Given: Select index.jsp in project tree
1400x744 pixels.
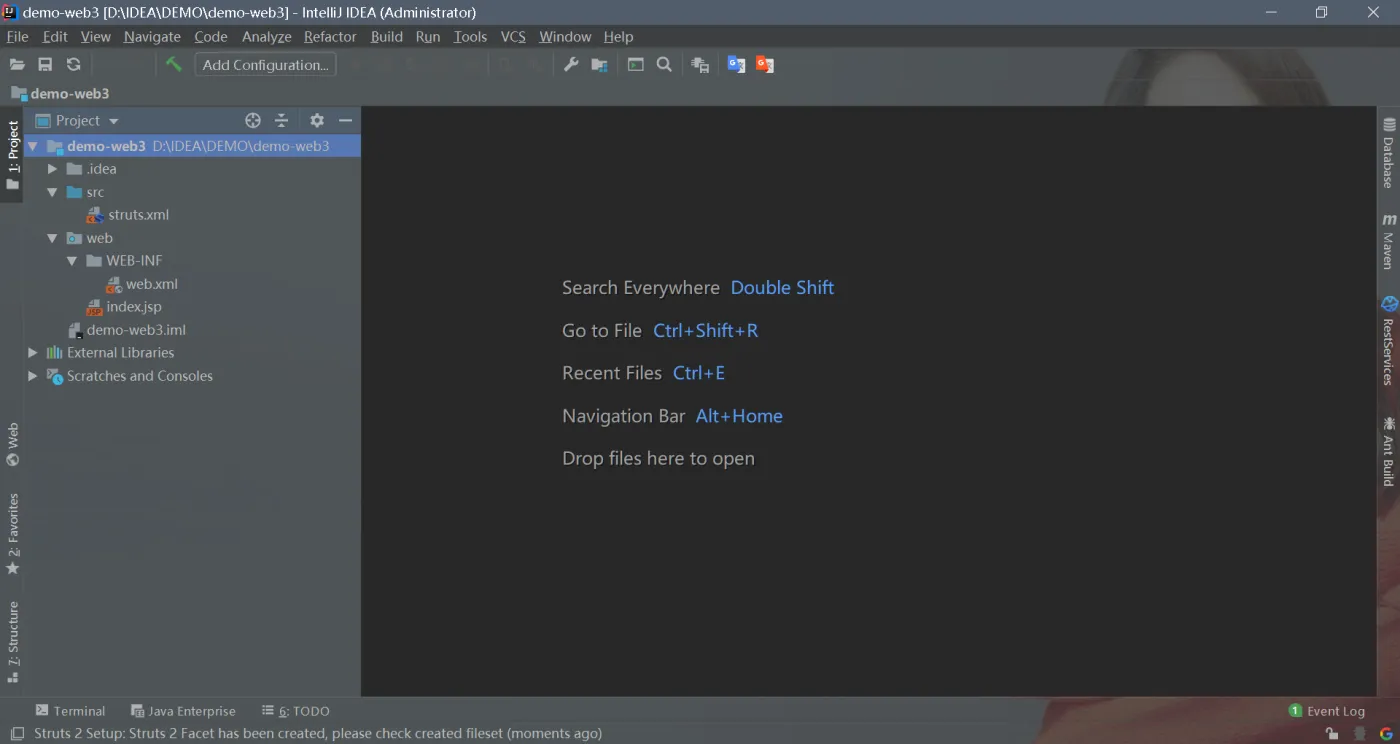Looking at the screenshot, I should [x=133, y=307].
